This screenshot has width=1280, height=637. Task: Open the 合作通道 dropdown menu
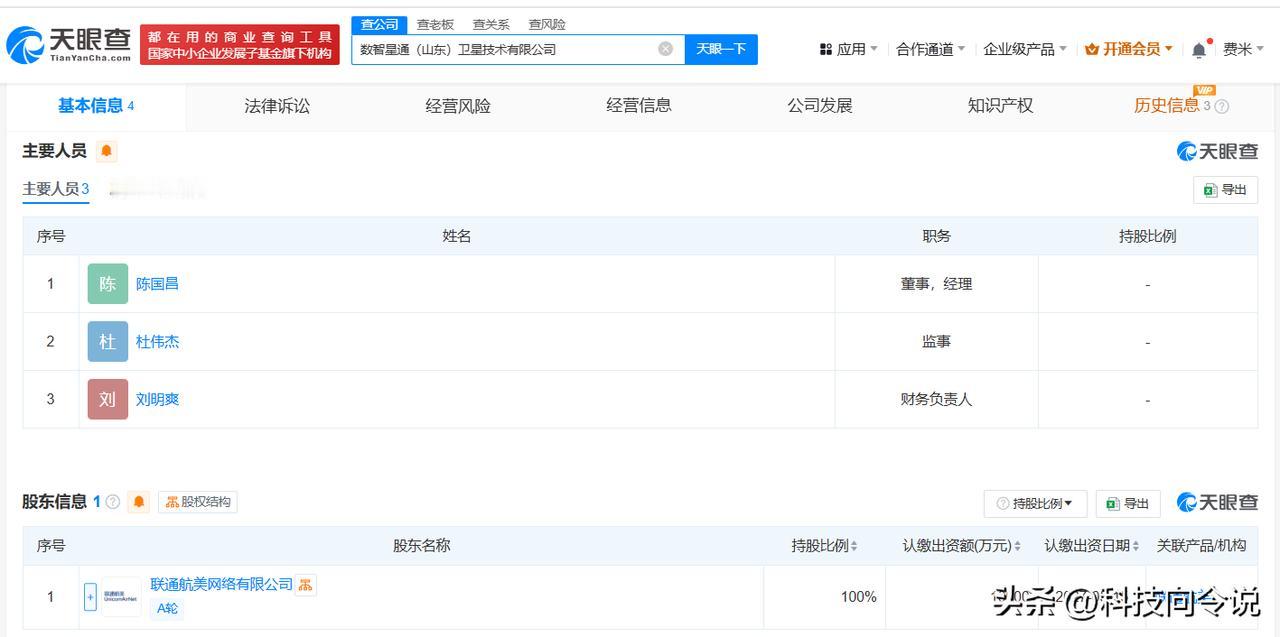tap(930, 49)
